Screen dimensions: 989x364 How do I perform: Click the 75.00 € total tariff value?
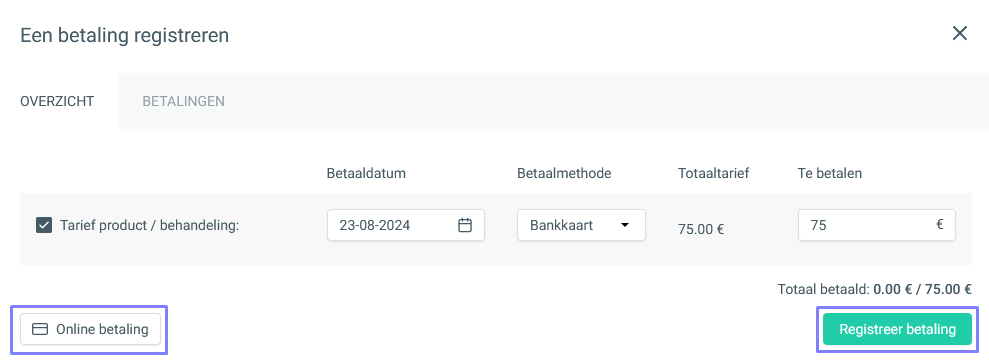coord(701,229)
